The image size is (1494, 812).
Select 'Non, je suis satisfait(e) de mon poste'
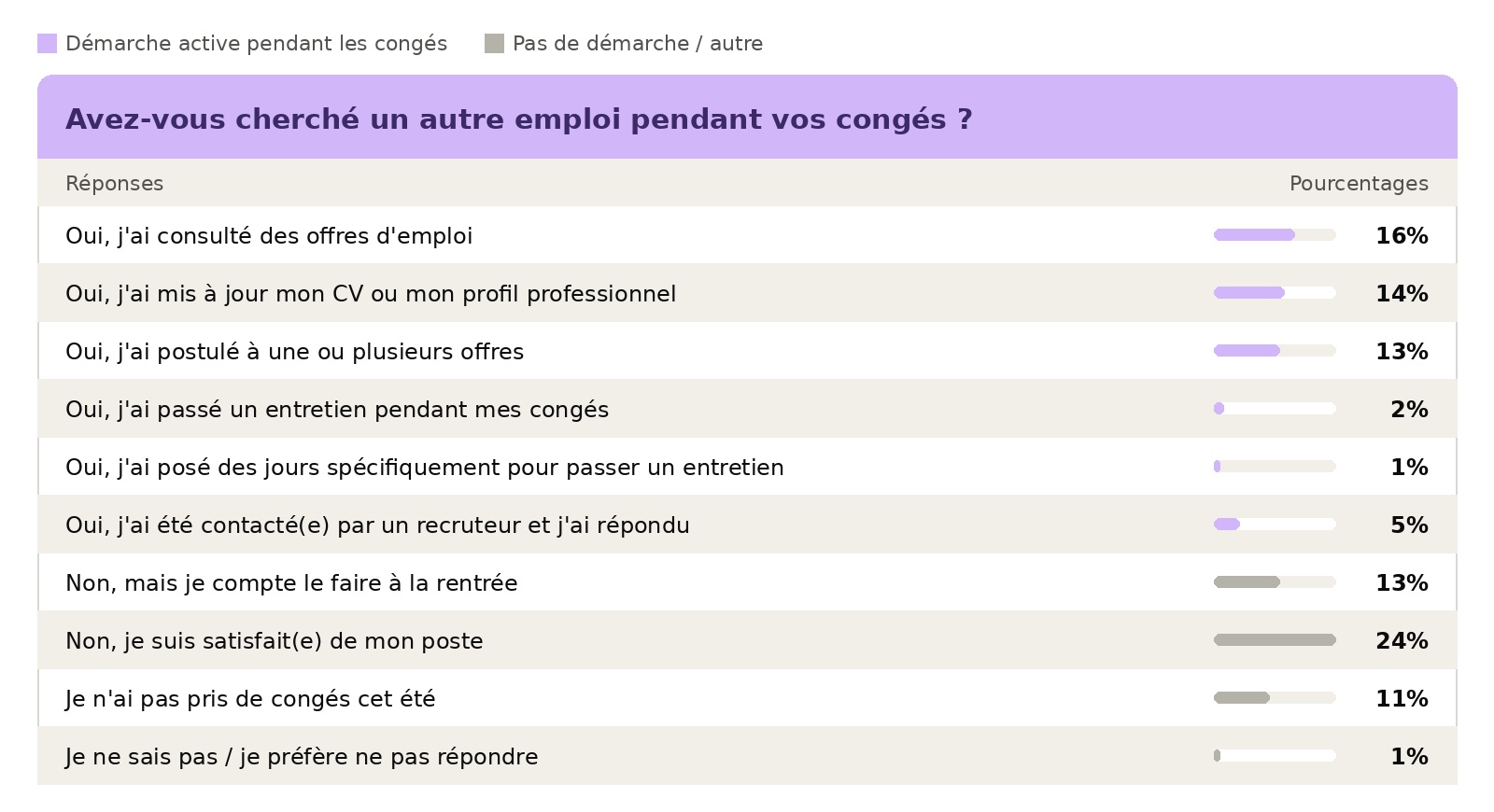747,640
